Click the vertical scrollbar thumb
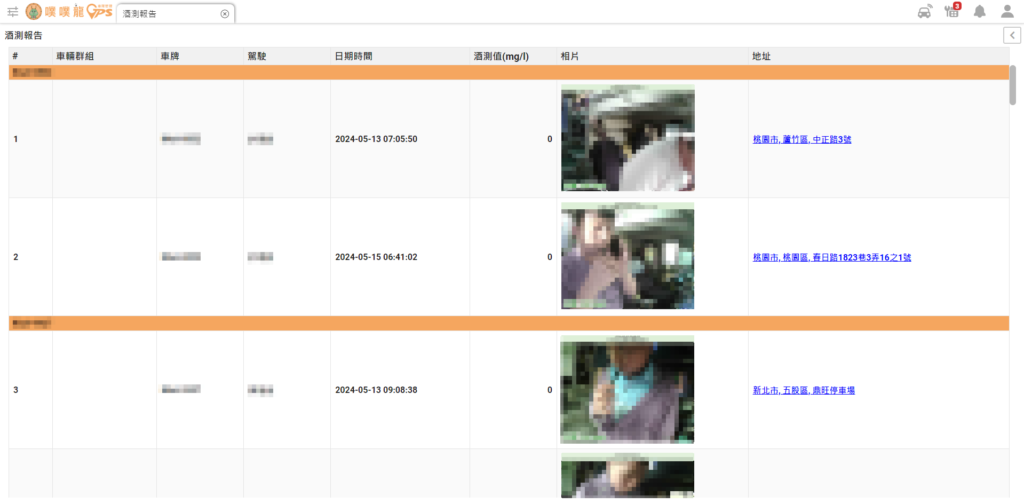Screen dimensions: 1024x504 point(1013,85)
